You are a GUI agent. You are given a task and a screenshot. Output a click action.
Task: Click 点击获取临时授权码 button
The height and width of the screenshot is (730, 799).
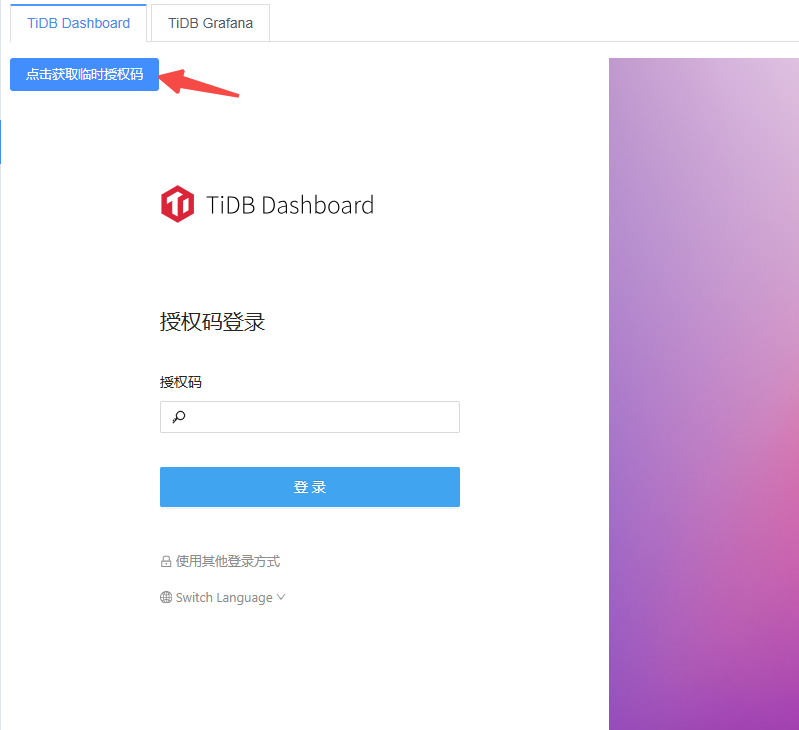[x=85, y=74]
